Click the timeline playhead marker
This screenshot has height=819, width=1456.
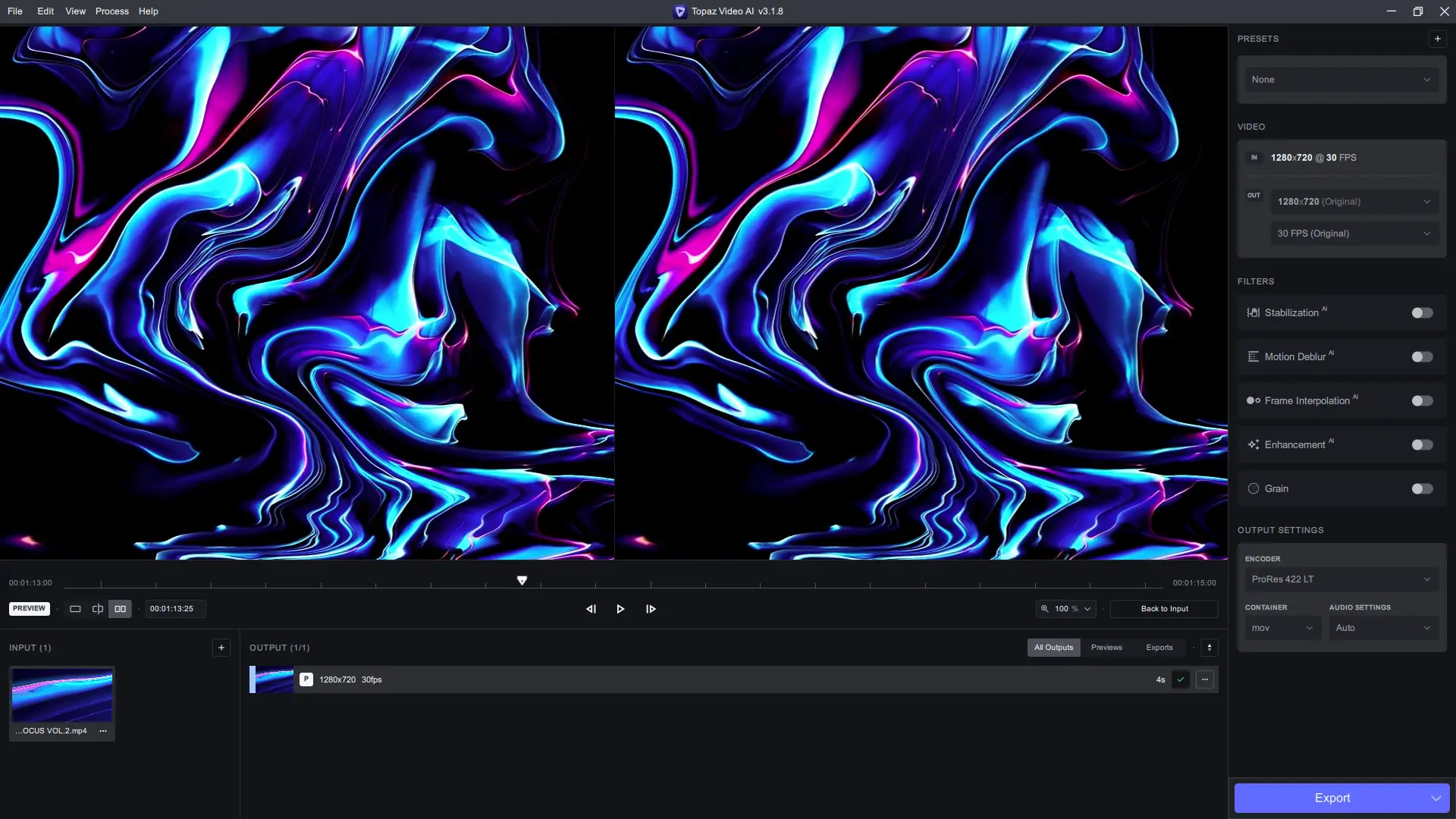[522, 580]
